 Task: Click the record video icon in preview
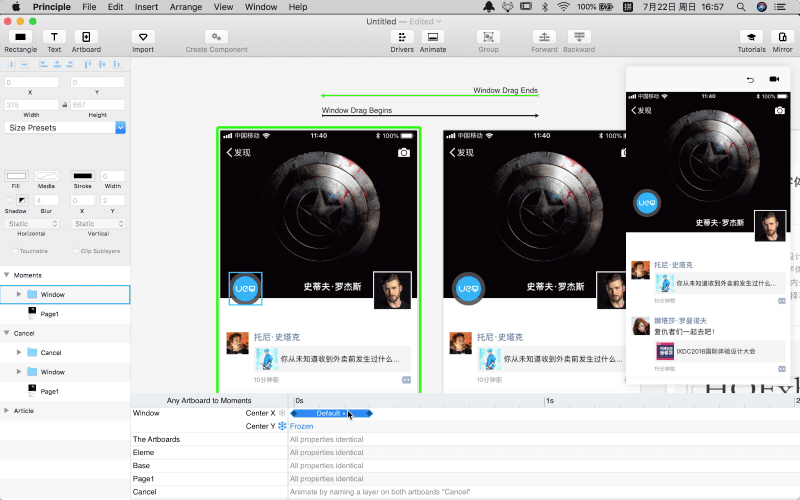tap(774, 79)
